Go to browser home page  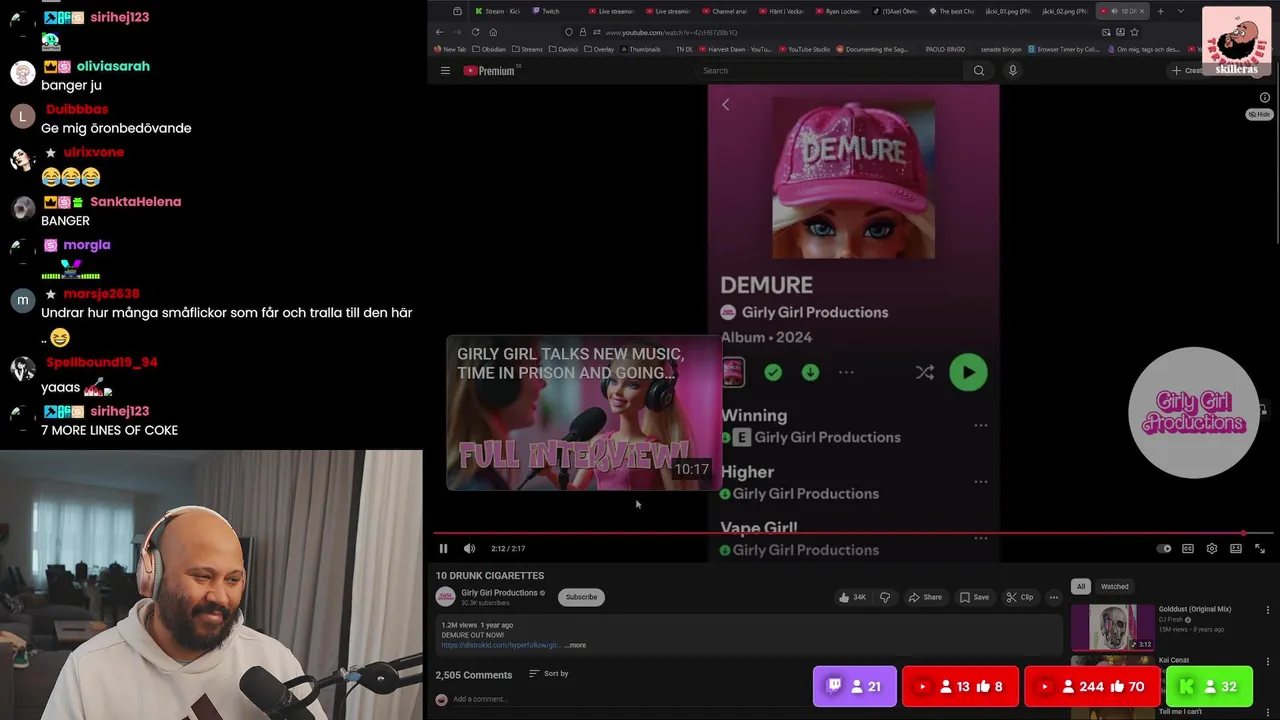click(x=493, y=32)
